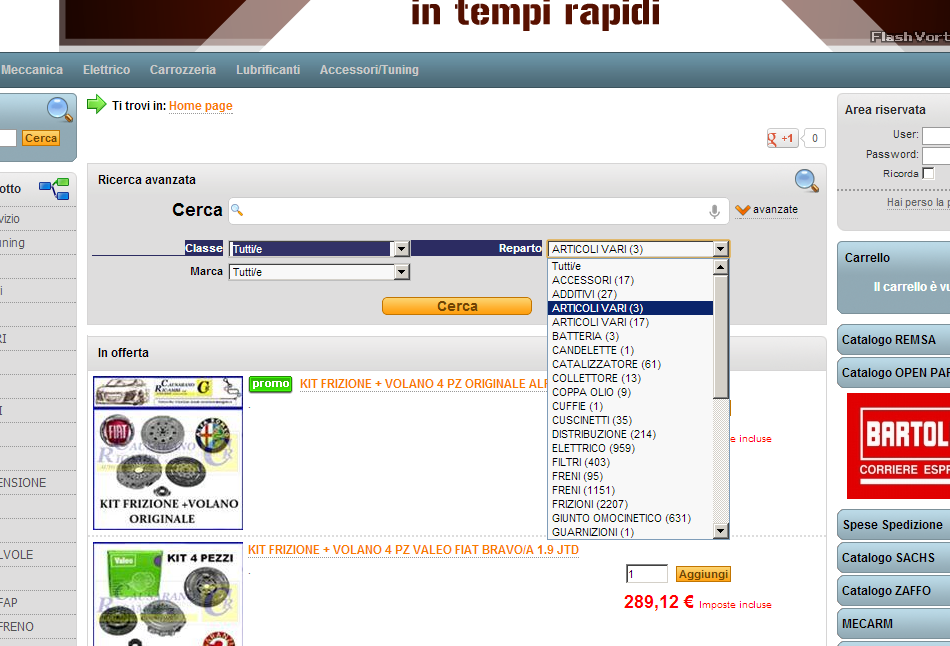Toggle the Ricorda checkbox

pos(928,173)
